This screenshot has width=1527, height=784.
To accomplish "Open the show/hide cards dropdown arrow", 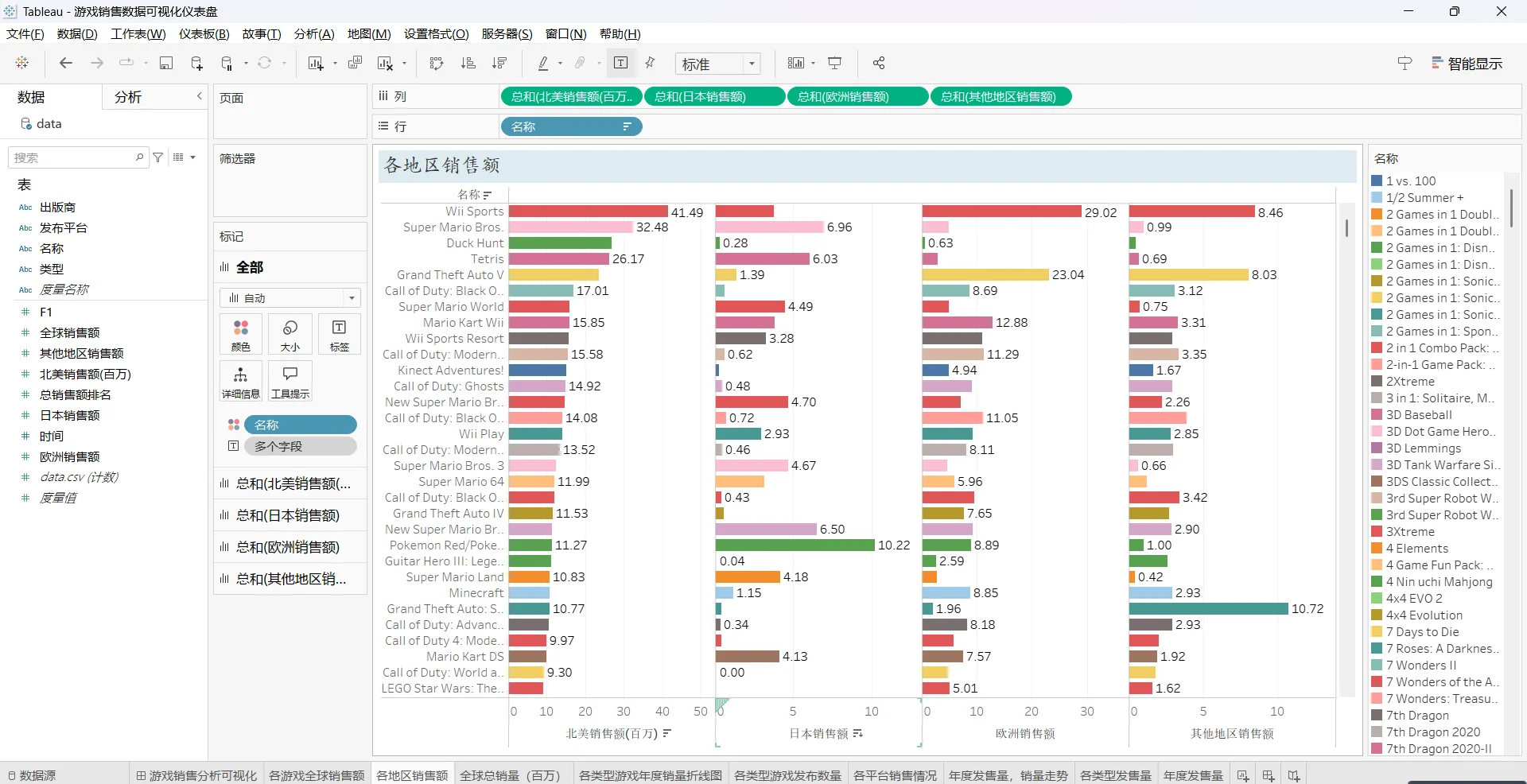I will pyautogui.click(x=813, y=63).
